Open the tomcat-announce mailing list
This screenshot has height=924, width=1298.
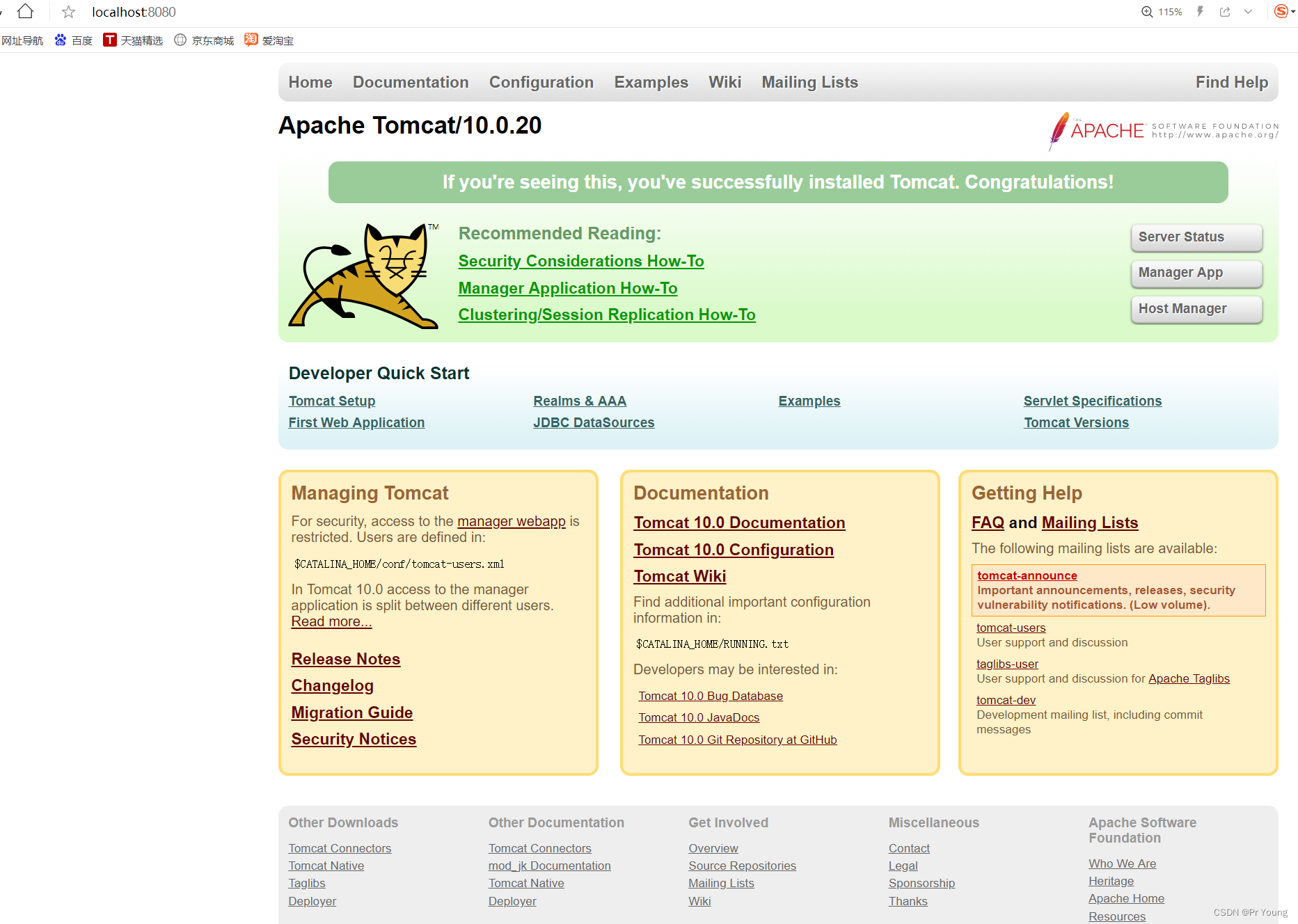[x=1027, y=575]
